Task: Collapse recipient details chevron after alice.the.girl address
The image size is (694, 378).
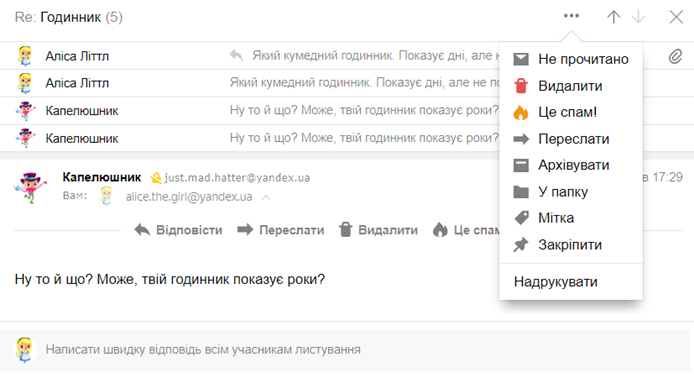Action: (266, 197)
